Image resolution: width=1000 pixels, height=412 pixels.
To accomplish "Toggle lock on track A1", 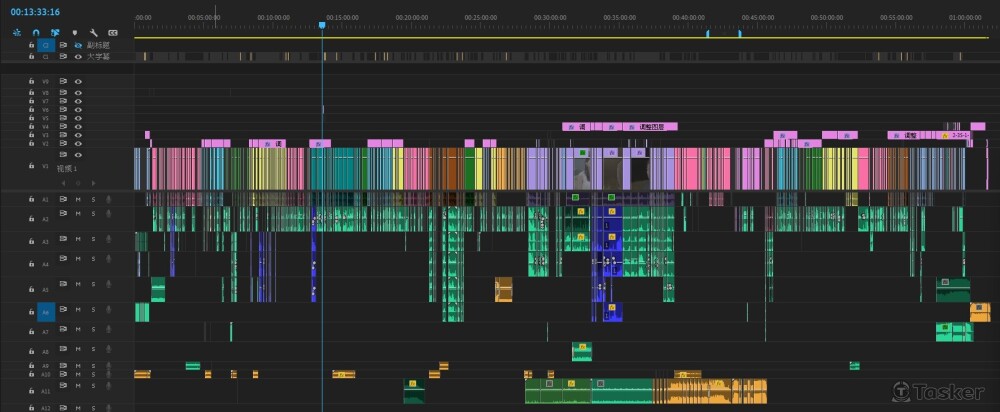I will point(31,199).
